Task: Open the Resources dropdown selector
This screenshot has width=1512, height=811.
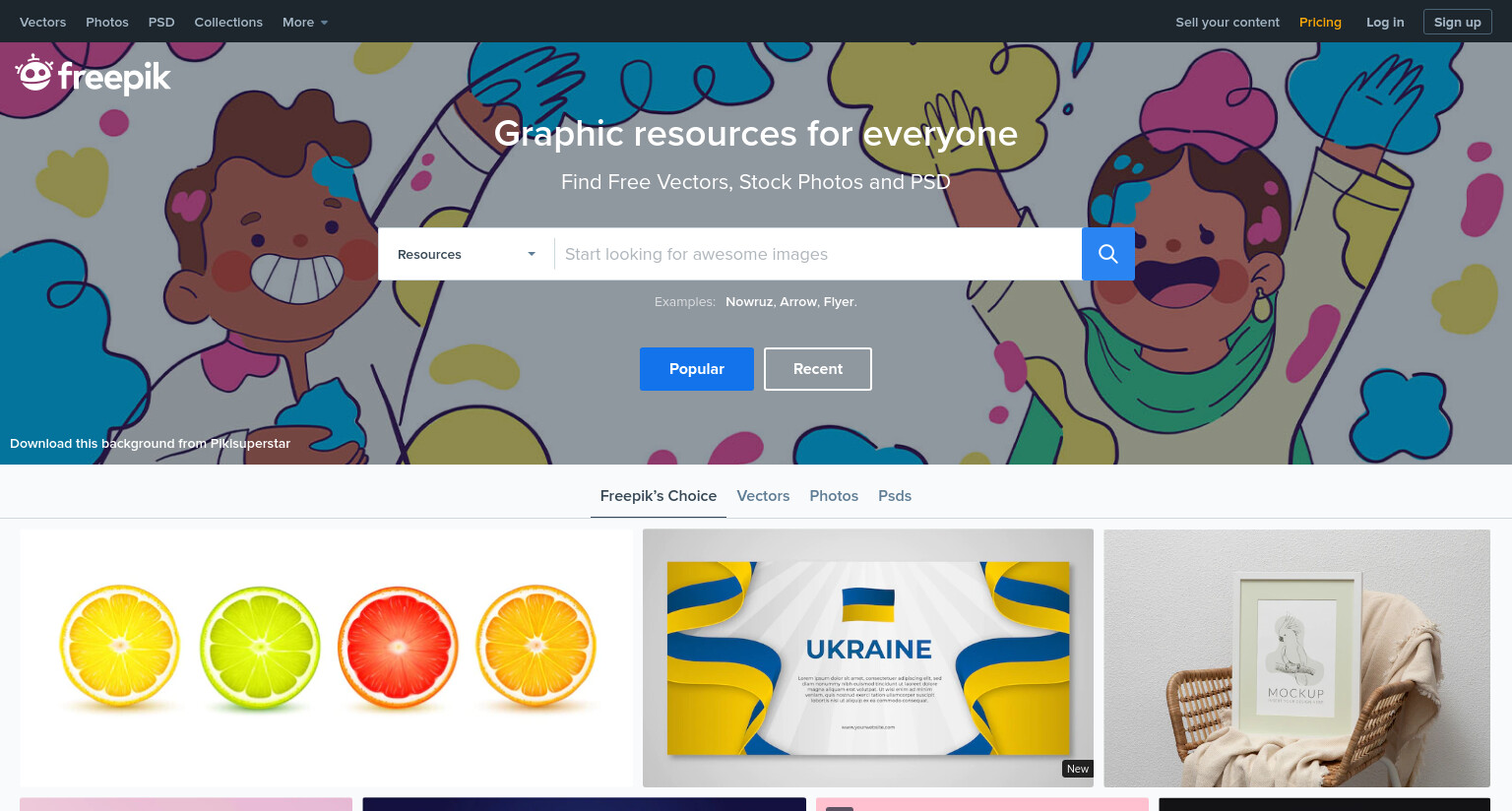Action: (467, 254)
